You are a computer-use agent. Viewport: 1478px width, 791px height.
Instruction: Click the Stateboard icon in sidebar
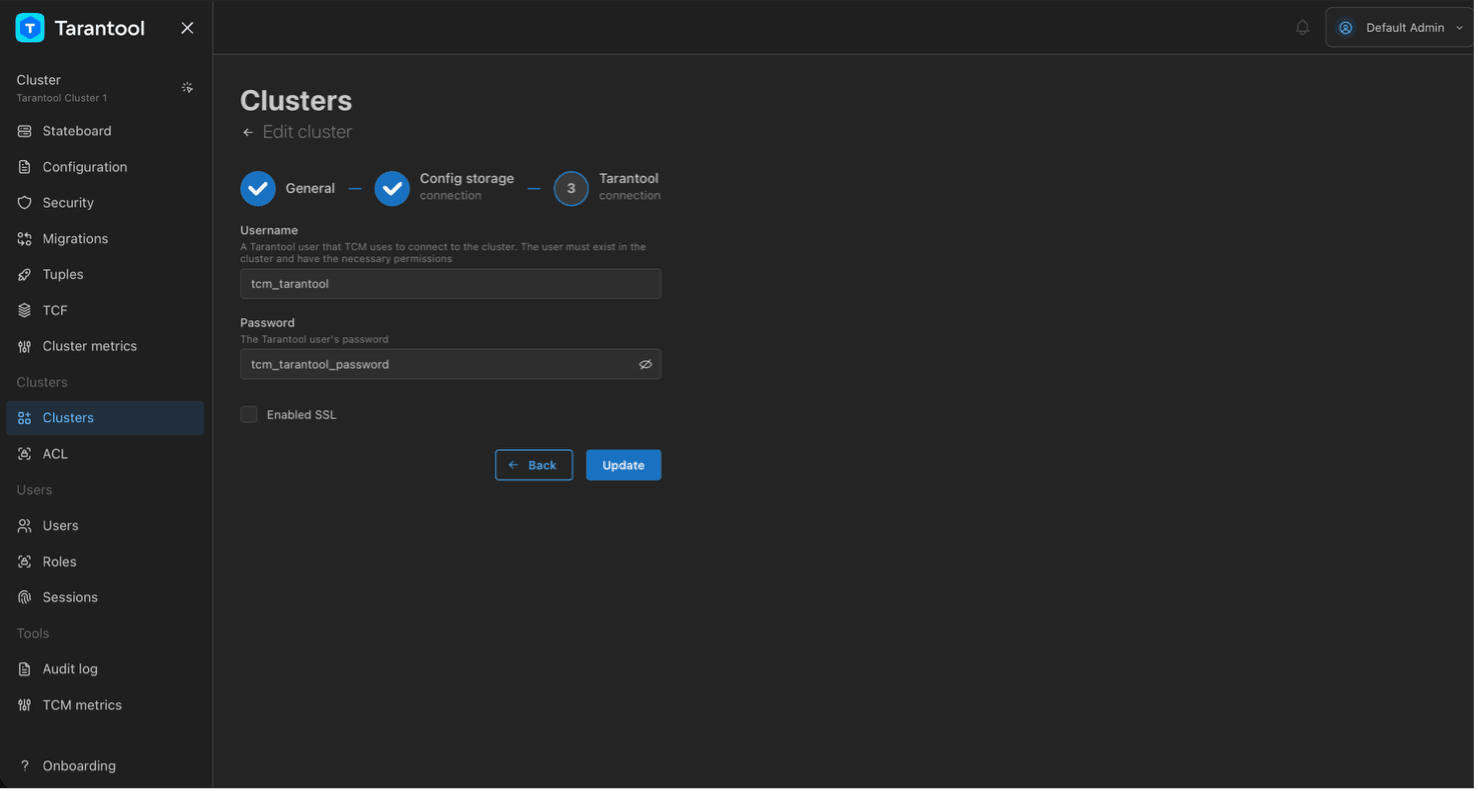click(25, 132)
